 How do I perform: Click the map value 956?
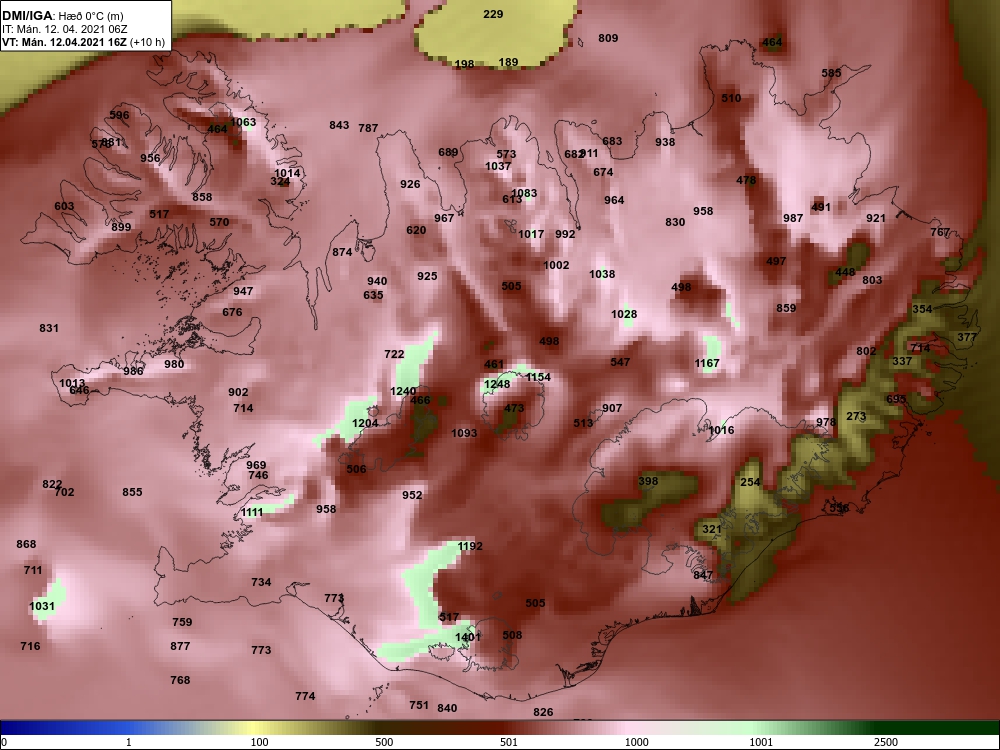(150, 158)
